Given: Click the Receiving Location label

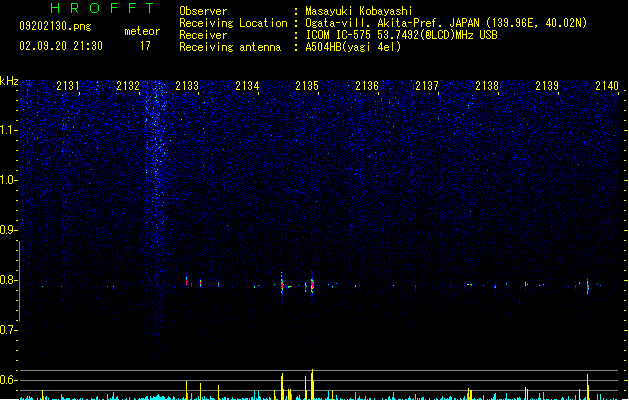Looking at the screenshot, I should (233, 23).
